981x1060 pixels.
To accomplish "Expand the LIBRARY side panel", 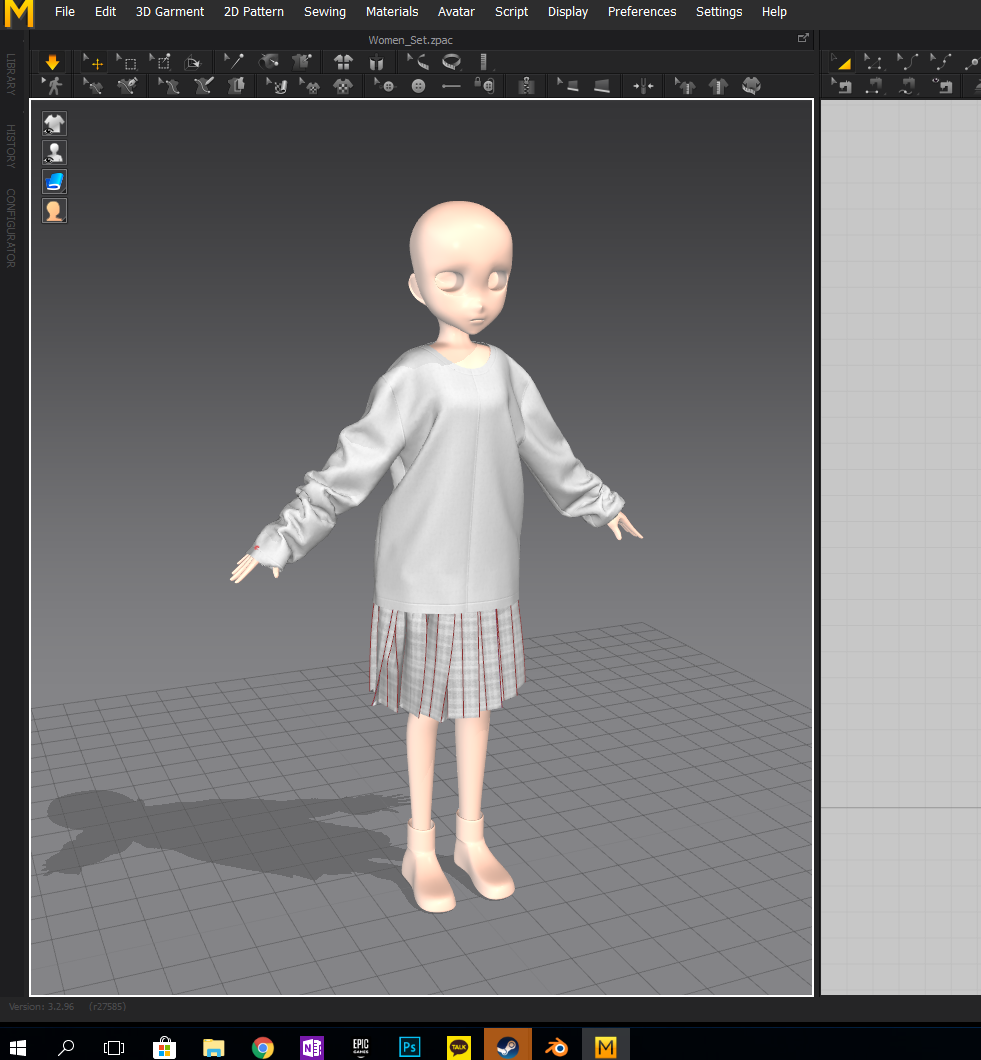I will click(11, 75).
